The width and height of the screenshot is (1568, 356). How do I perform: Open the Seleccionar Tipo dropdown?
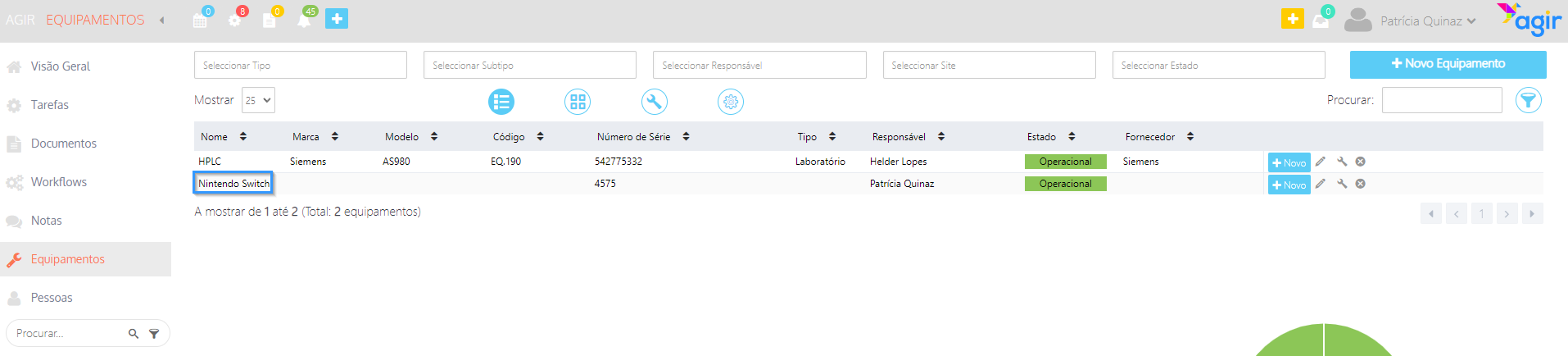pos(301,65)
